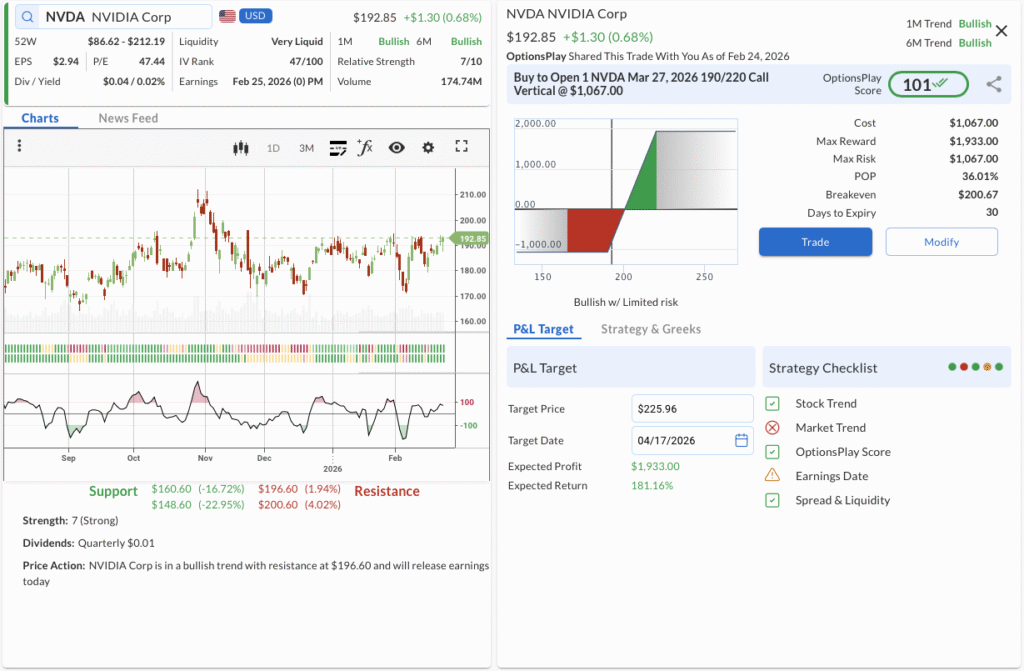Open the 1D interval dropdown
This screenshot has width=1024, height=671.
pyautogui.click(x=273, y=148)
